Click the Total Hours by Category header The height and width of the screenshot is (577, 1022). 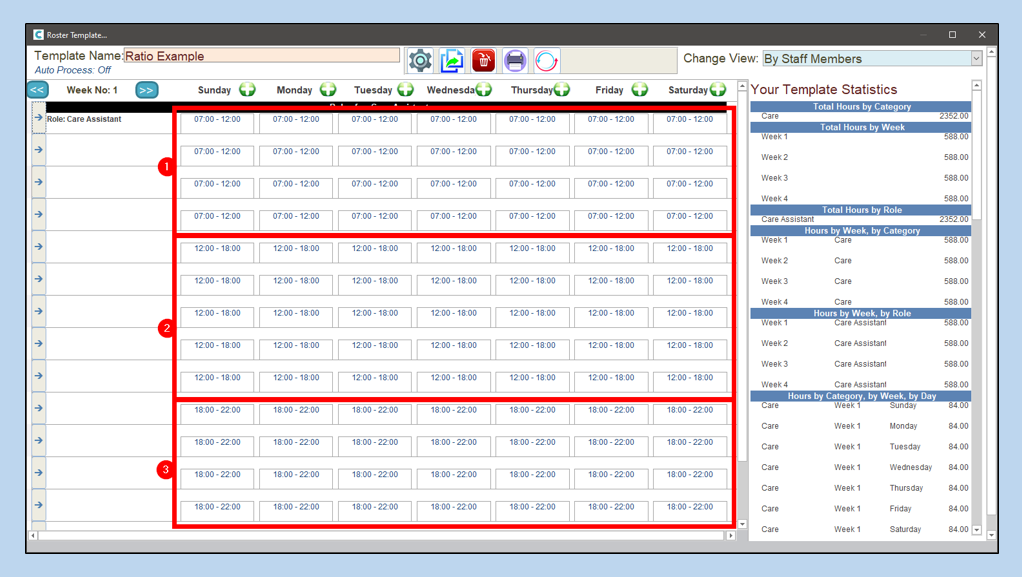[x=861, y=106]
